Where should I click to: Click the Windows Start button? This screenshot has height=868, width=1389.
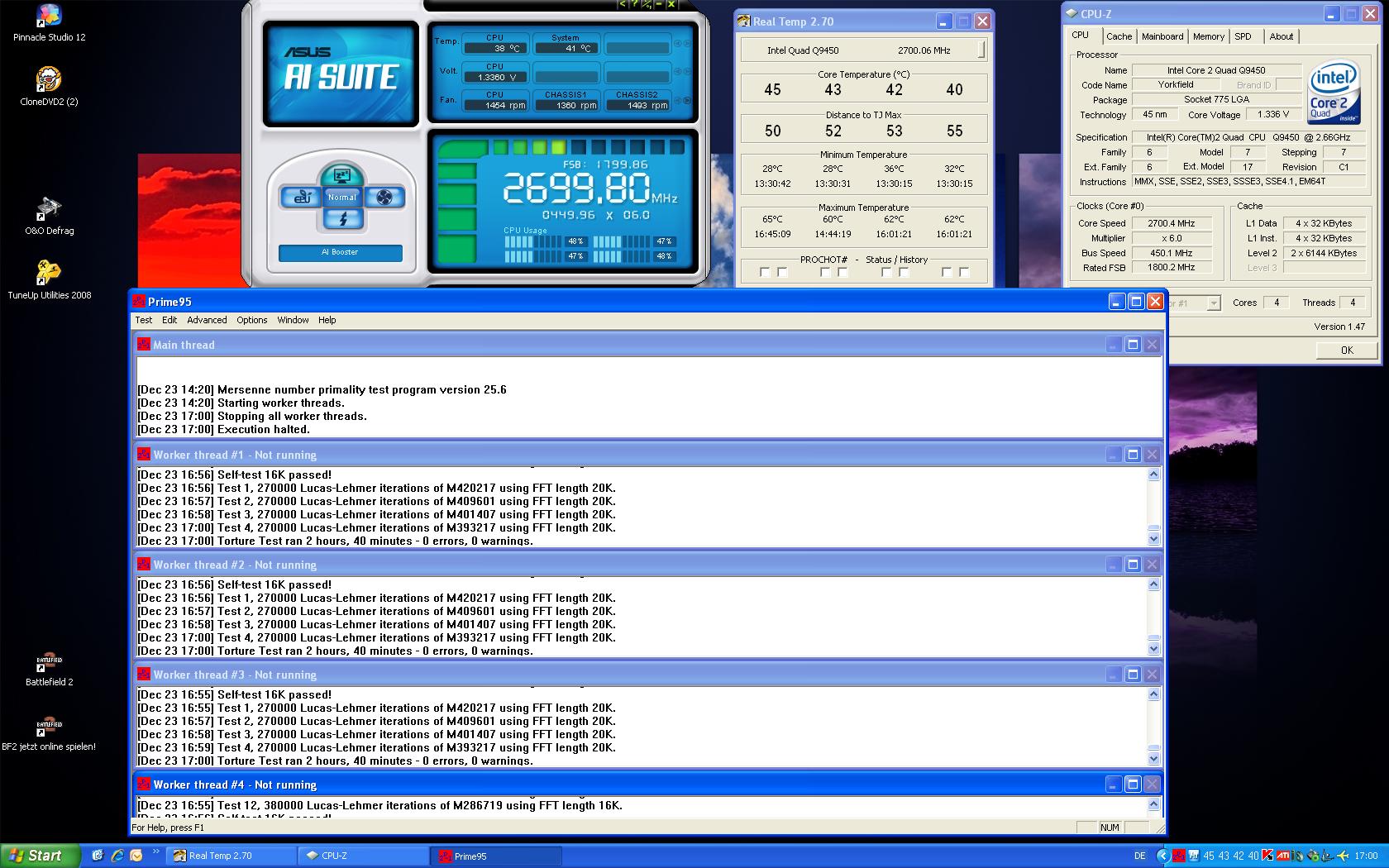point(40,856)
